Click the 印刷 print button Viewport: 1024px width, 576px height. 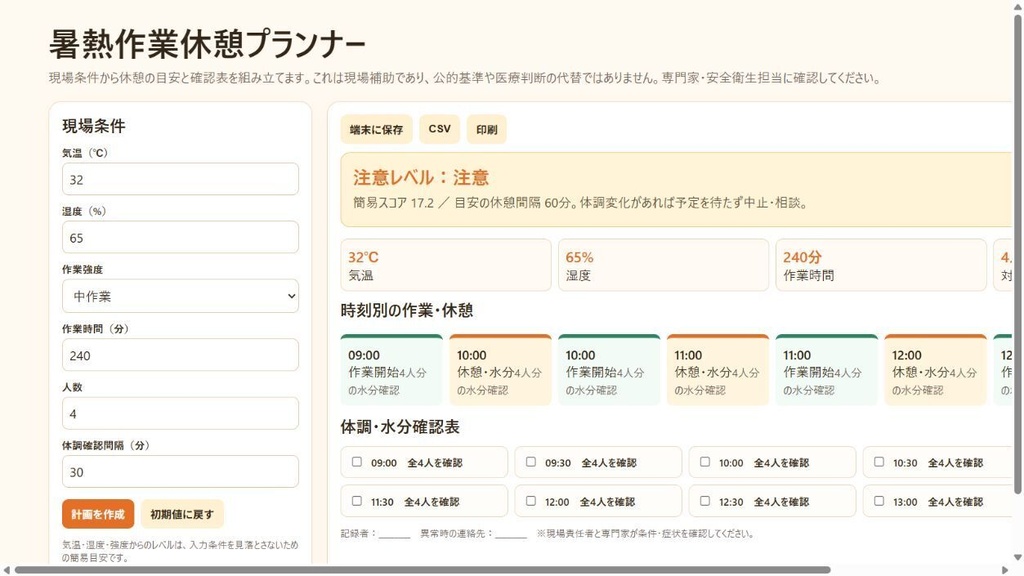point(487,129)
